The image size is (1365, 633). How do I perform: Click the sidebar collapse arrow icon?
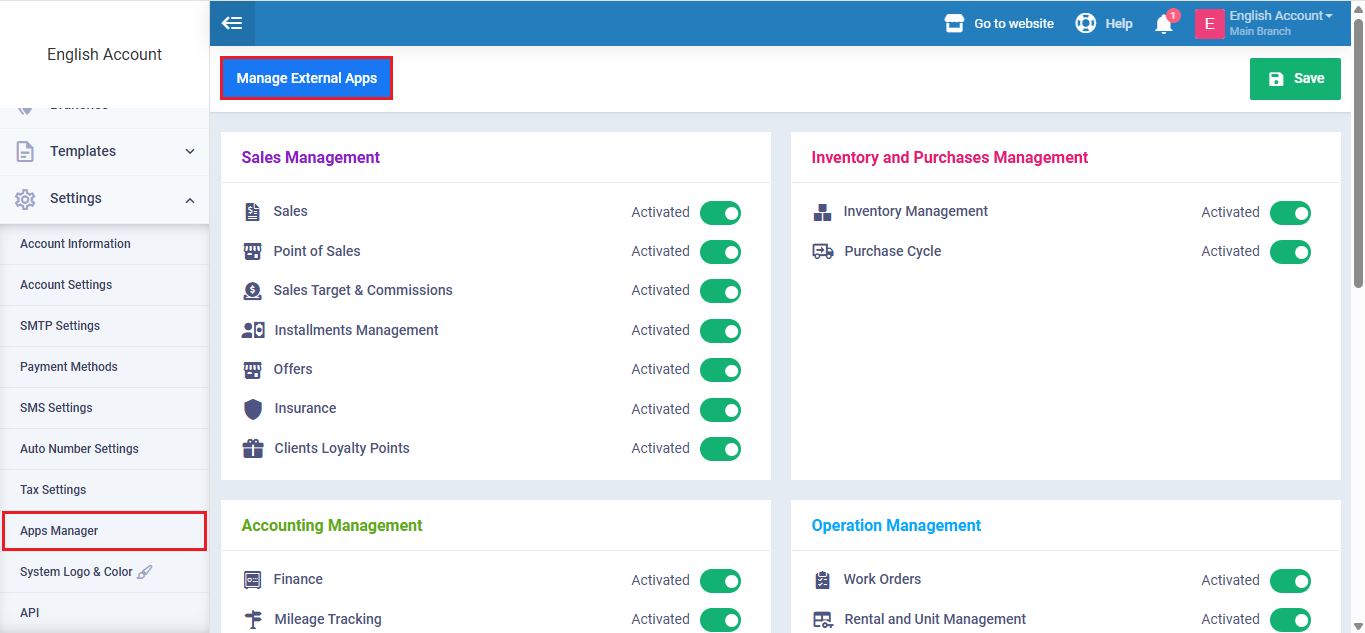coord(232,23)
